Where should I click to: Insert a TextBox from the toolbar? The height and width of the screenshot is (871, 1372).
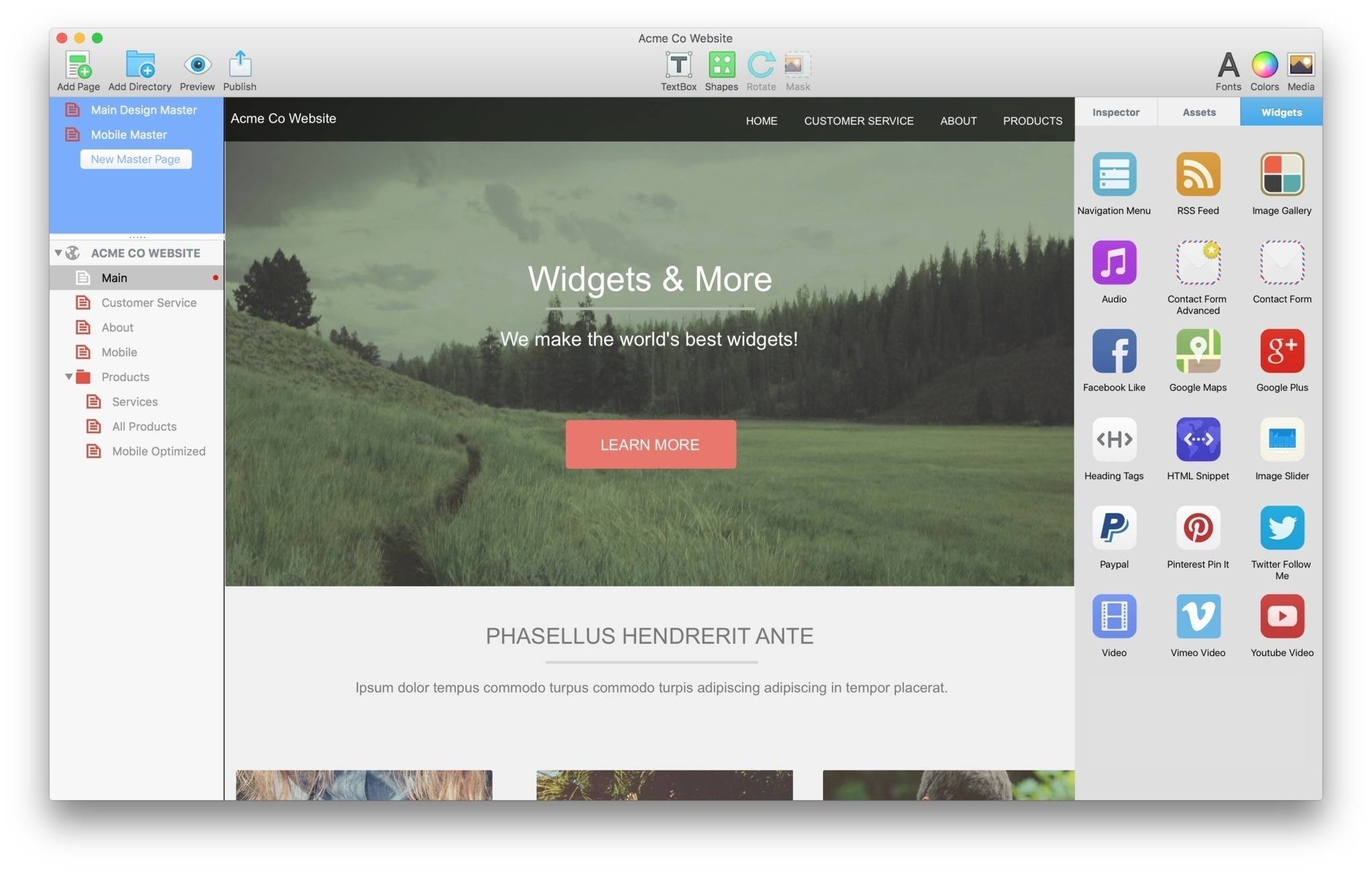tap(678, 66)
